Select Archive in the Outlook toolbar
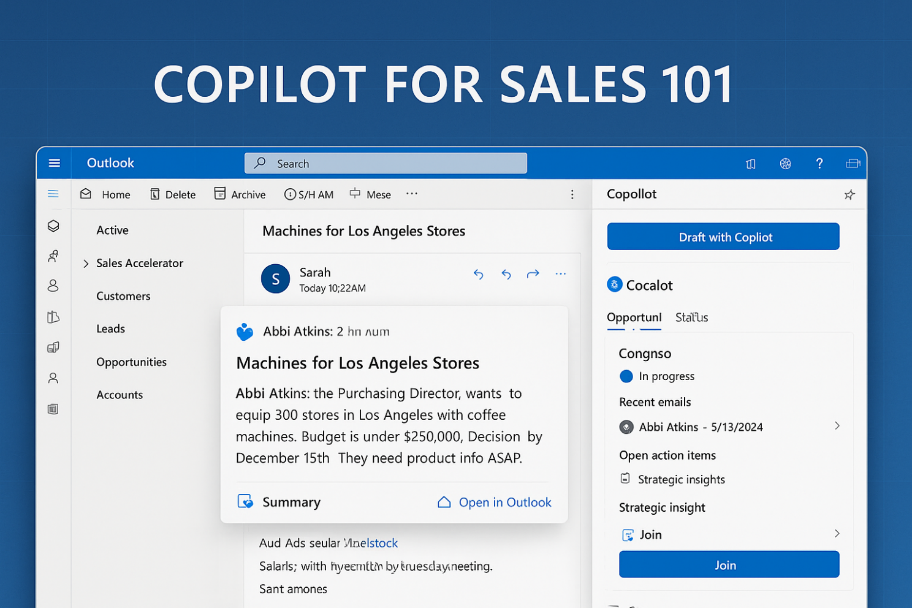 239,194
